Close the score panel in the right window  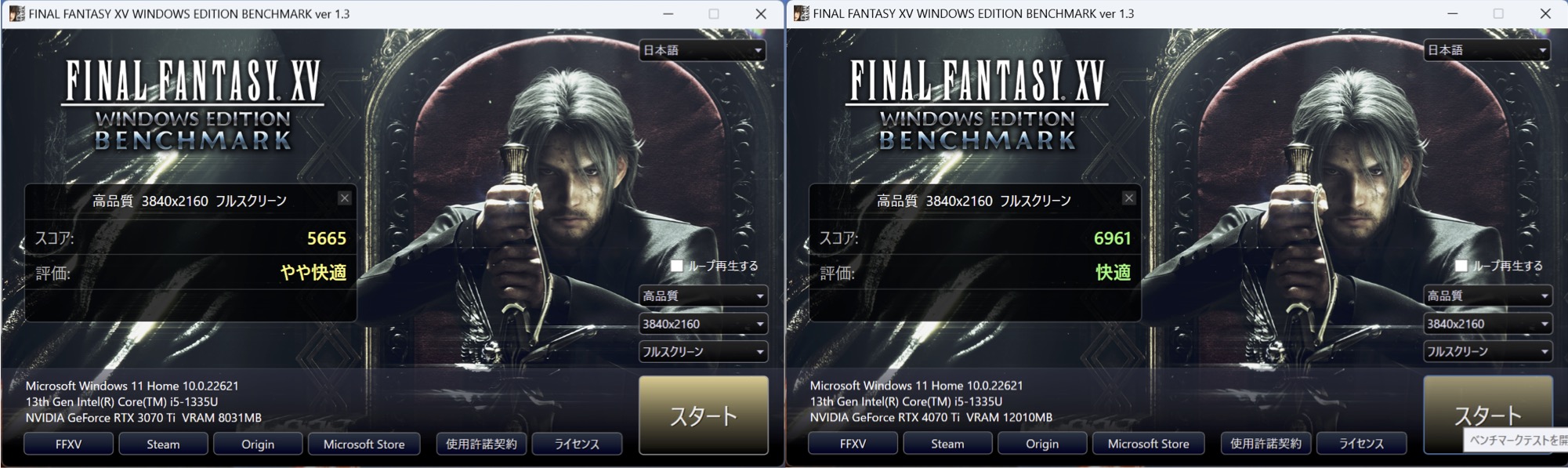point(1129,198)
